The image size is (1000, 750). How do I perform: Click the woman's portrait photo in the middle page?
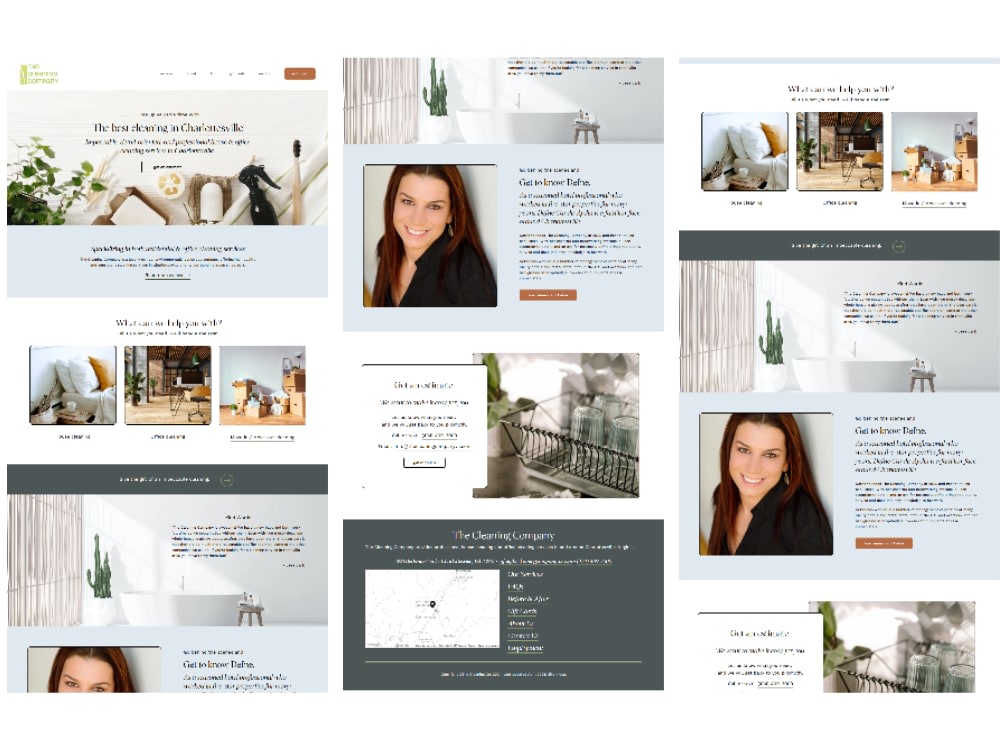pos(430,236)
